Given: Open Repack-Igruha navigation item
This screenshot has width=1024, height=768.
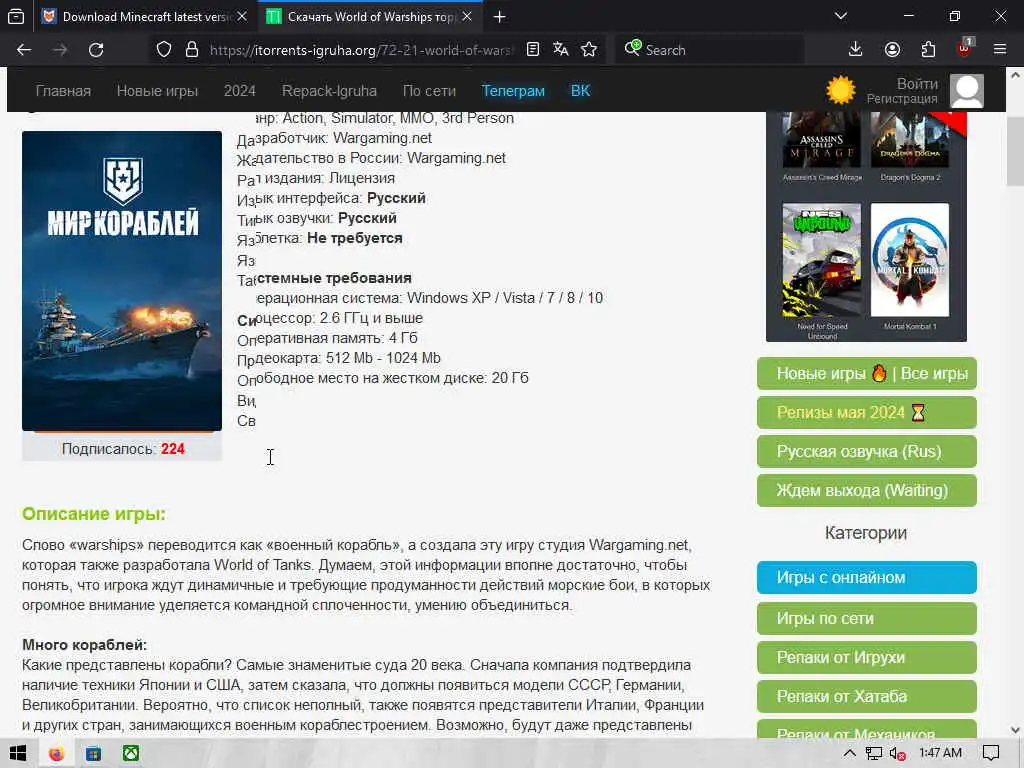Looking at the screenshot, I should (x=329, y=91).
